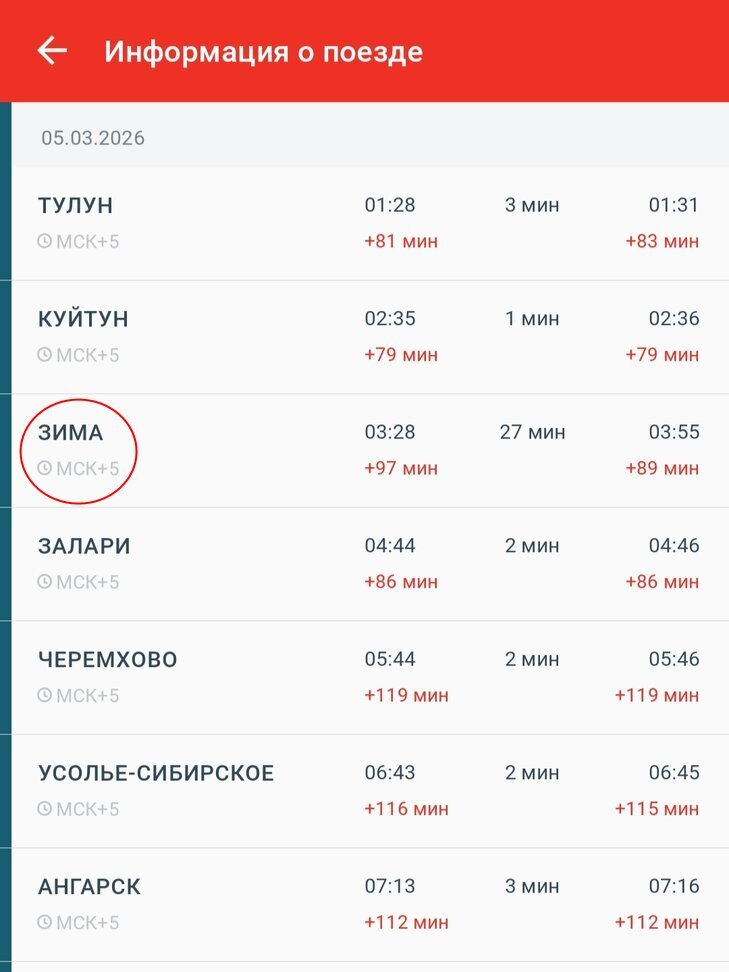Click the +119 мин arrival delay at ЧЕРЕМХОВО
Viewport: 729px width, 972px height.
click(406, 695)
